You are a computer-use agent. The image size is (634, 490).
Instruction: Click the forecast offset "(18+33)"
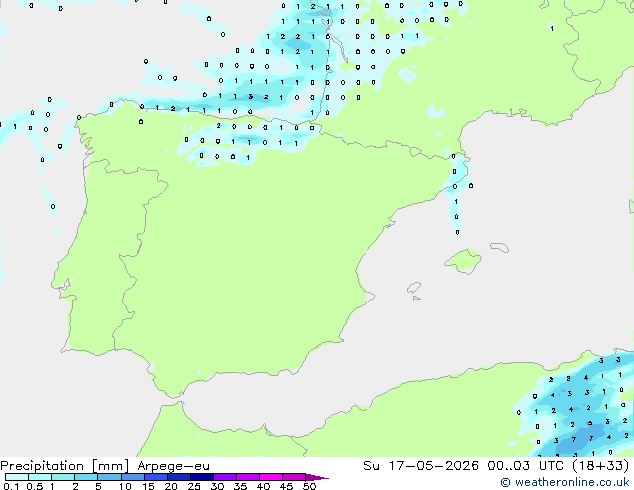[x=600, y=465]
